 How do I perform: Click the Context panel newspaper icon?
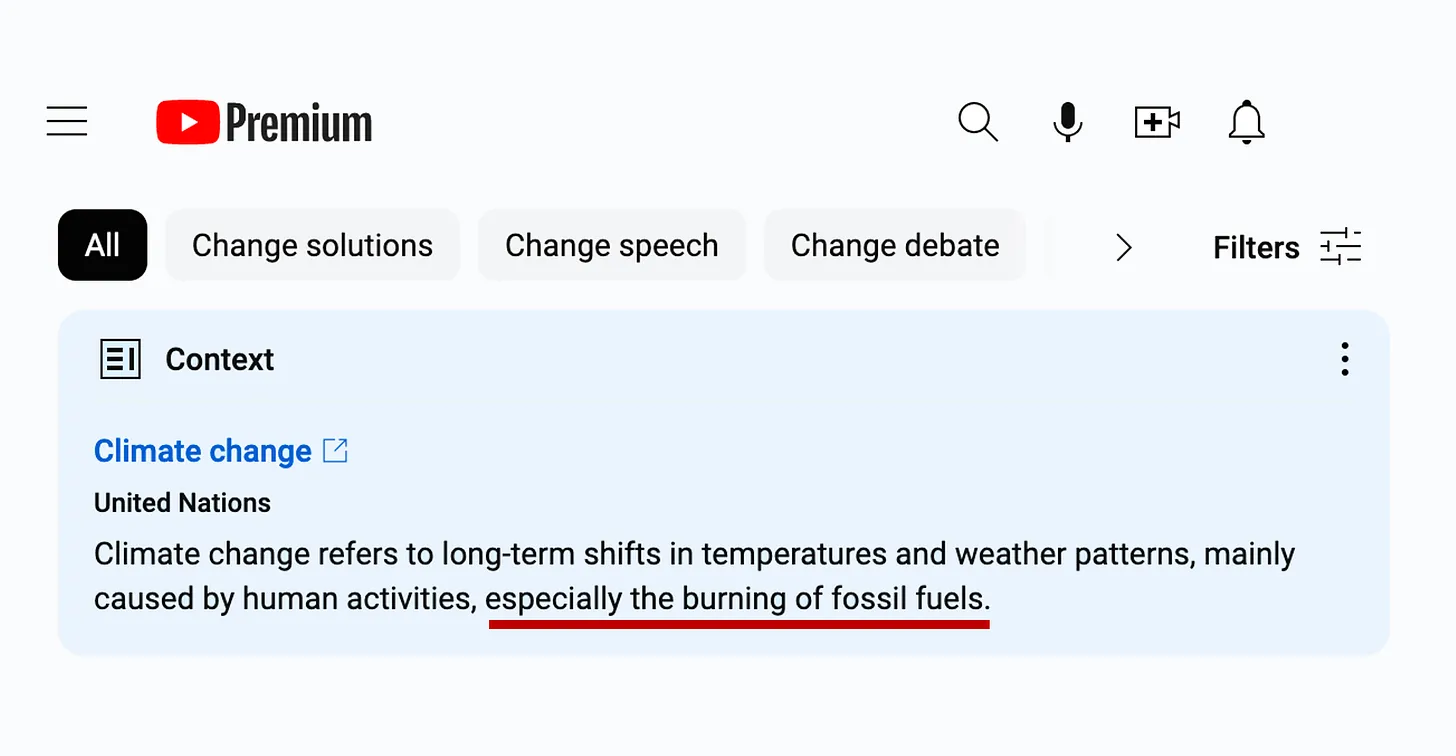[x=121, y=359]
